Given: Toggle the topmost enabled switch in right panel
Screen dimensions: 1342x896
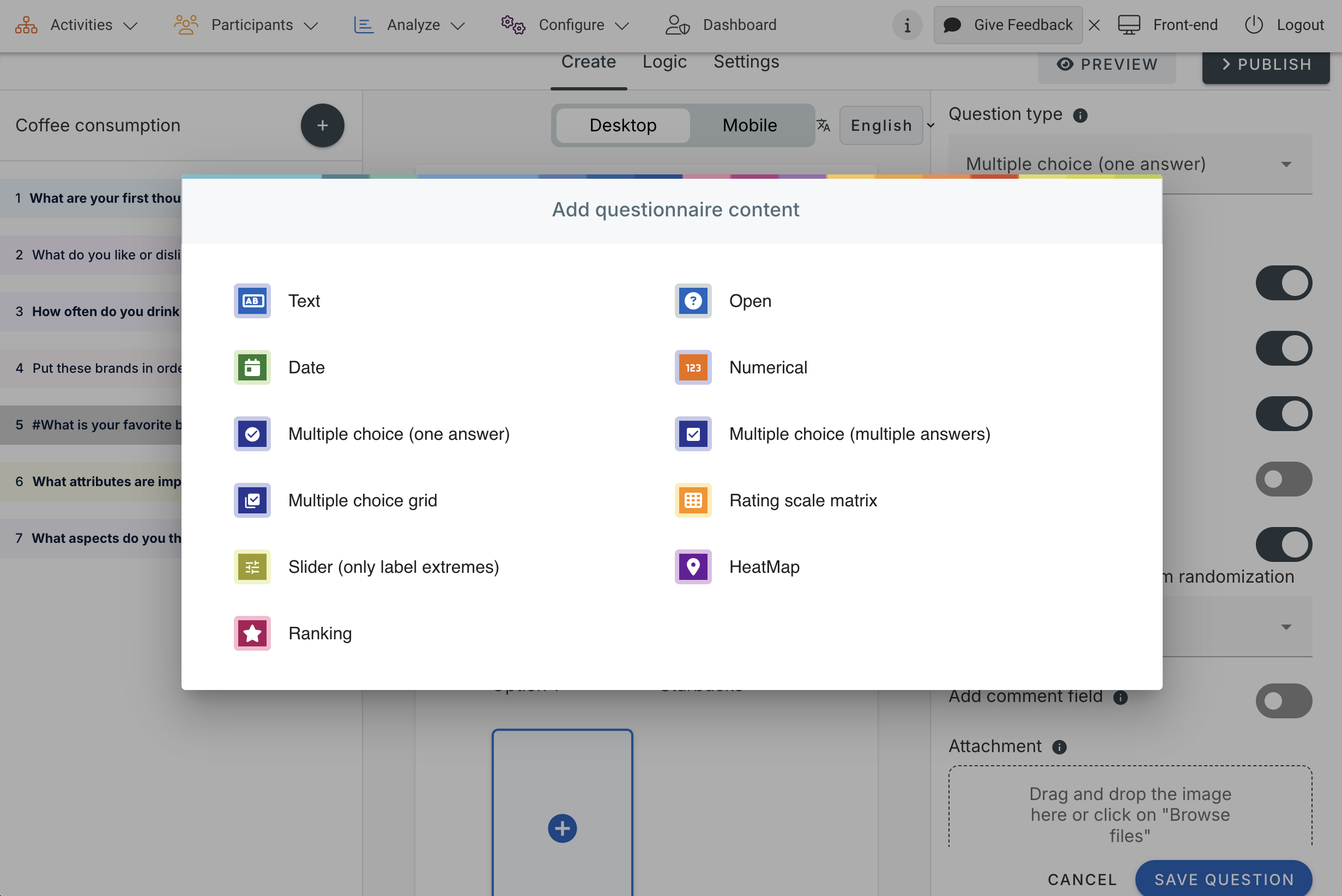Looking at the screenshot, I should coord(1283,283).
